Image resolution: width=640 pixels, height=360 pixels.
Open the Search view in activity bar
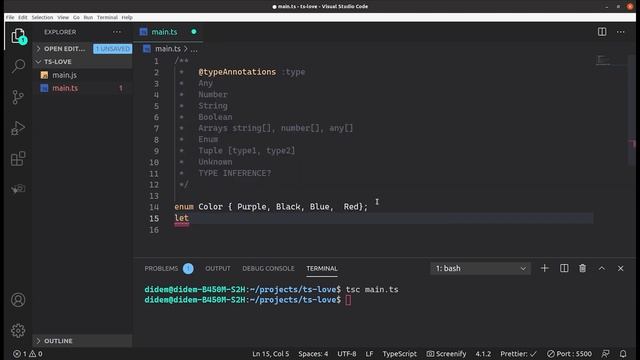[x=18, y=66]
